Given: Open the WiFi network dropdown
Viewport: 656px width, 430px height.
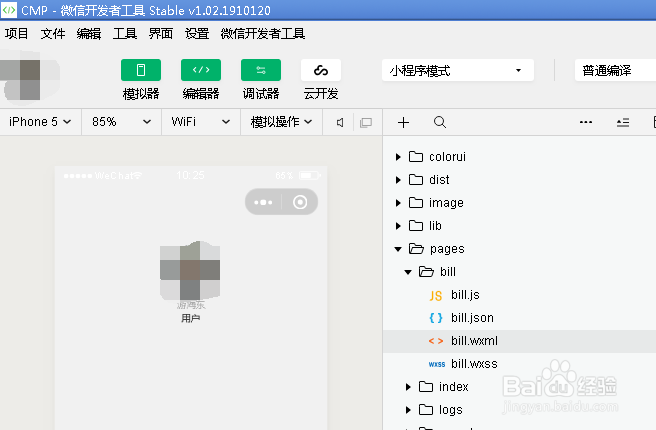Looking at the screenshot, I should tap(201, 122).
